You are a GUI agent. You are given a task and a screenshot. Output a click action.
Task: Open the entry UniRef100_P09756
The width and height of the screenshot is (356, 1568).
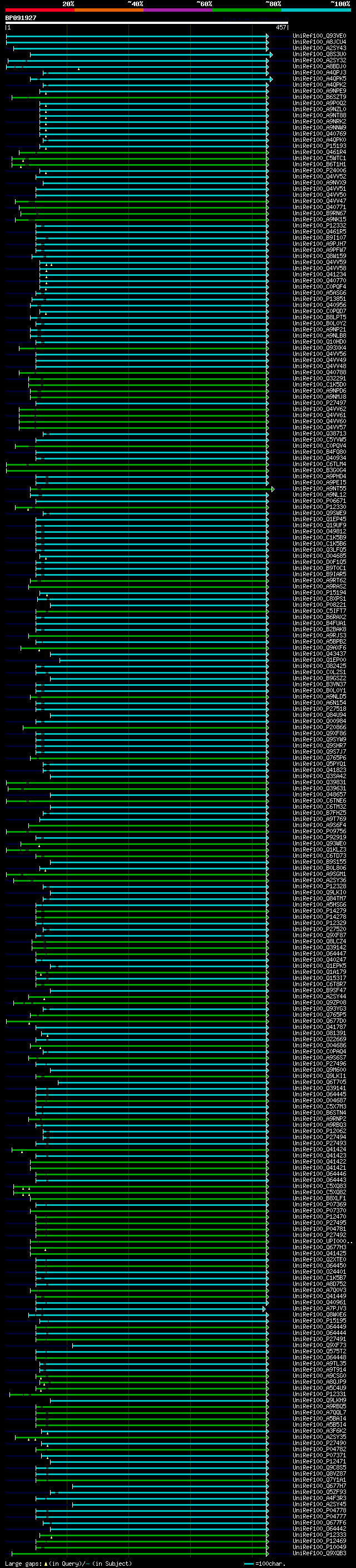(x=319, y=831)
